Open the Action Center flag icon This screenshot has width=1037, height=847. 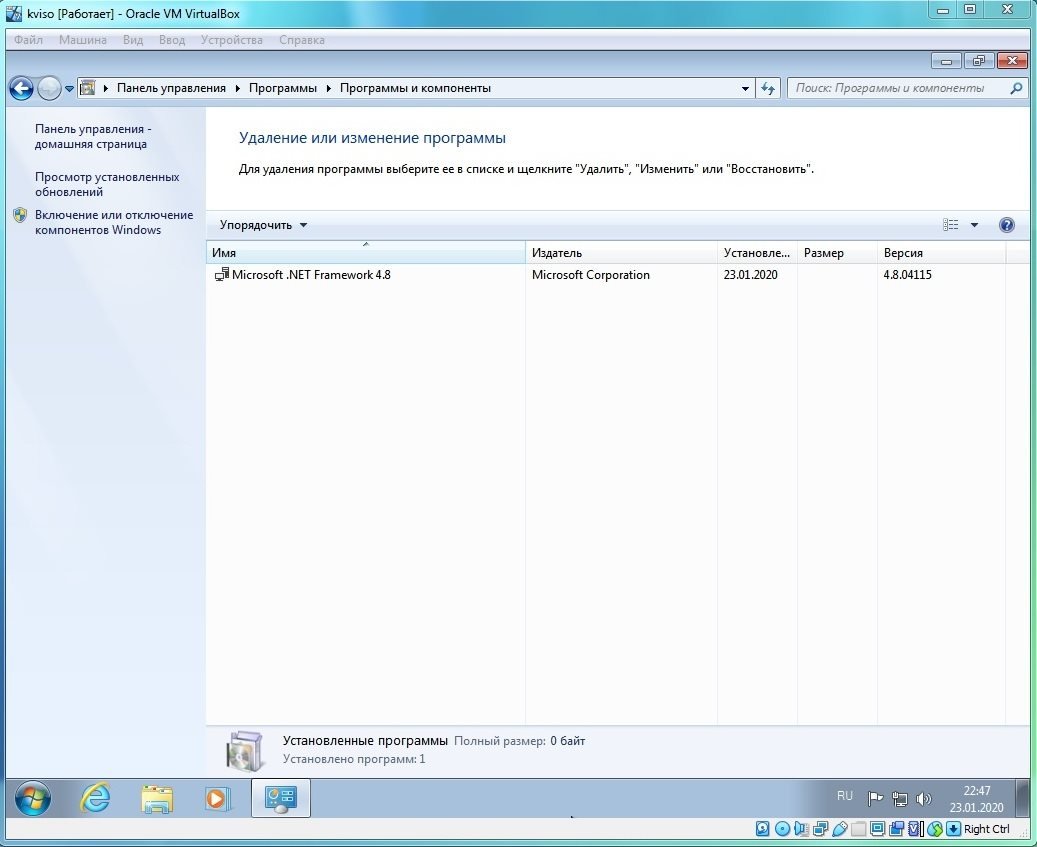click(x=875, y=799)
